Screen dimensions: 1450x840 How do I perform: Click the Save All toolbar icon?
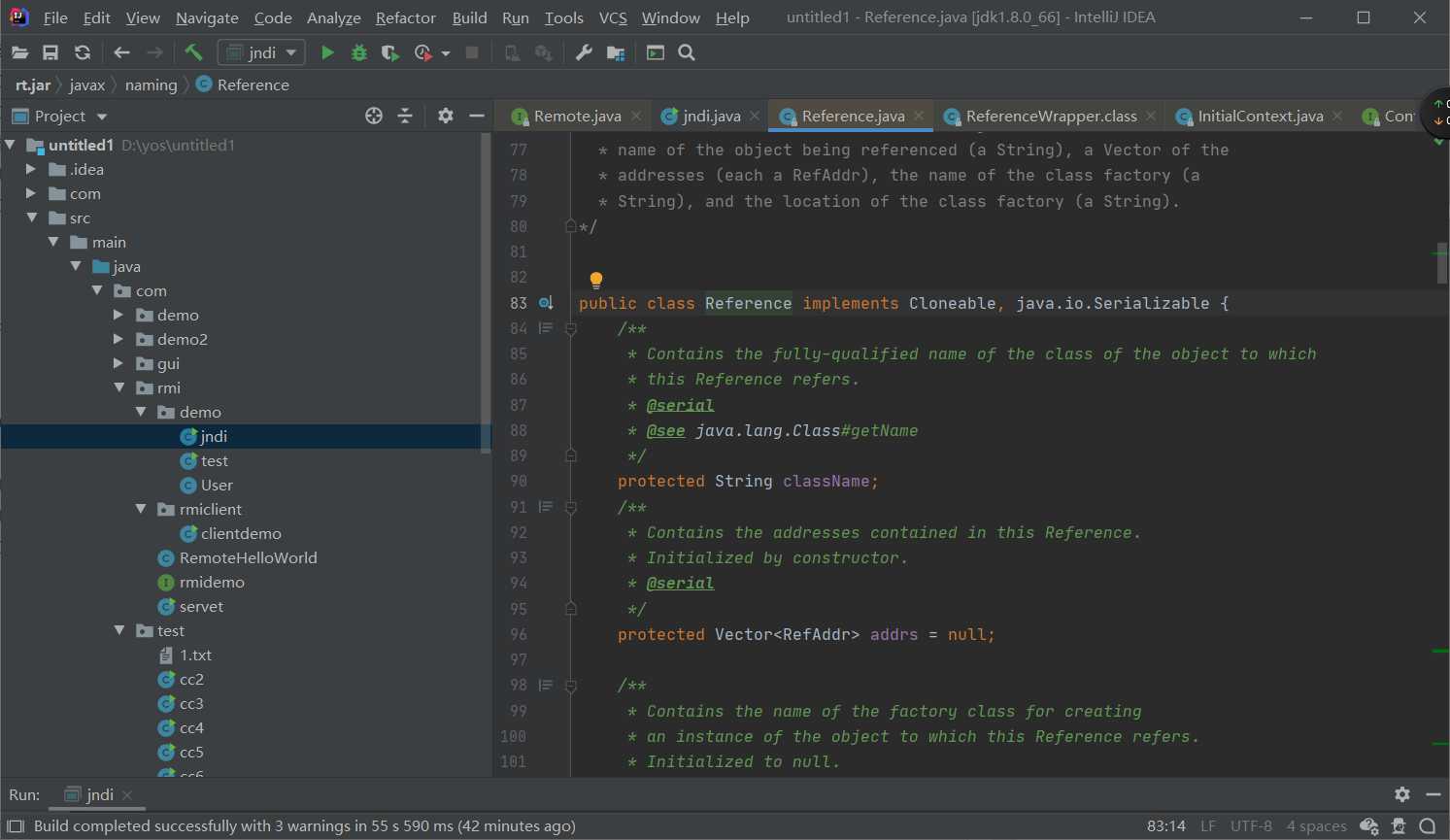click(x=51, y=52)
